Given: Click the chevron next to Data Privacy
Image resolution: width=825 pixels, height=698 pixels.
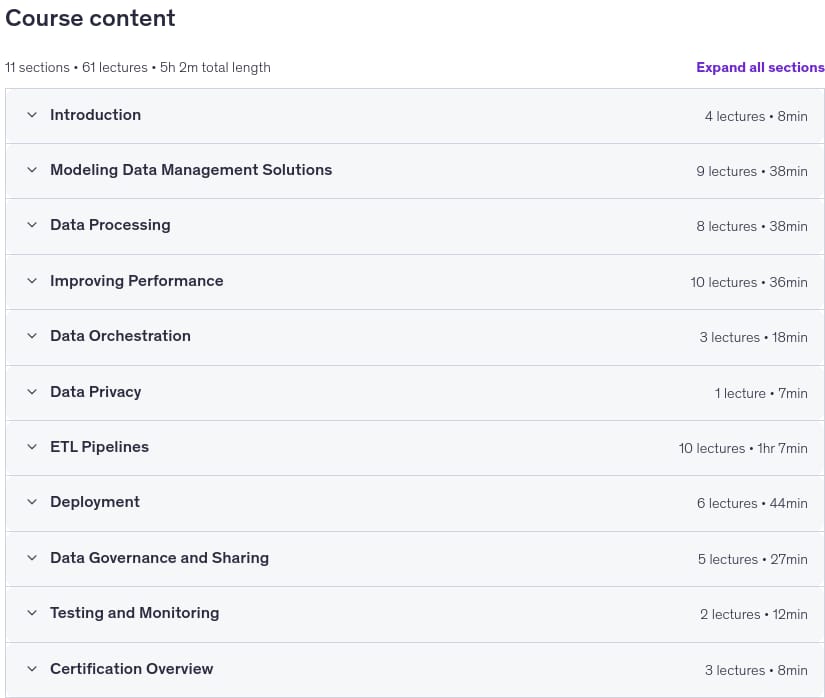Looking at the screenshot, I should tap(32, 392).
